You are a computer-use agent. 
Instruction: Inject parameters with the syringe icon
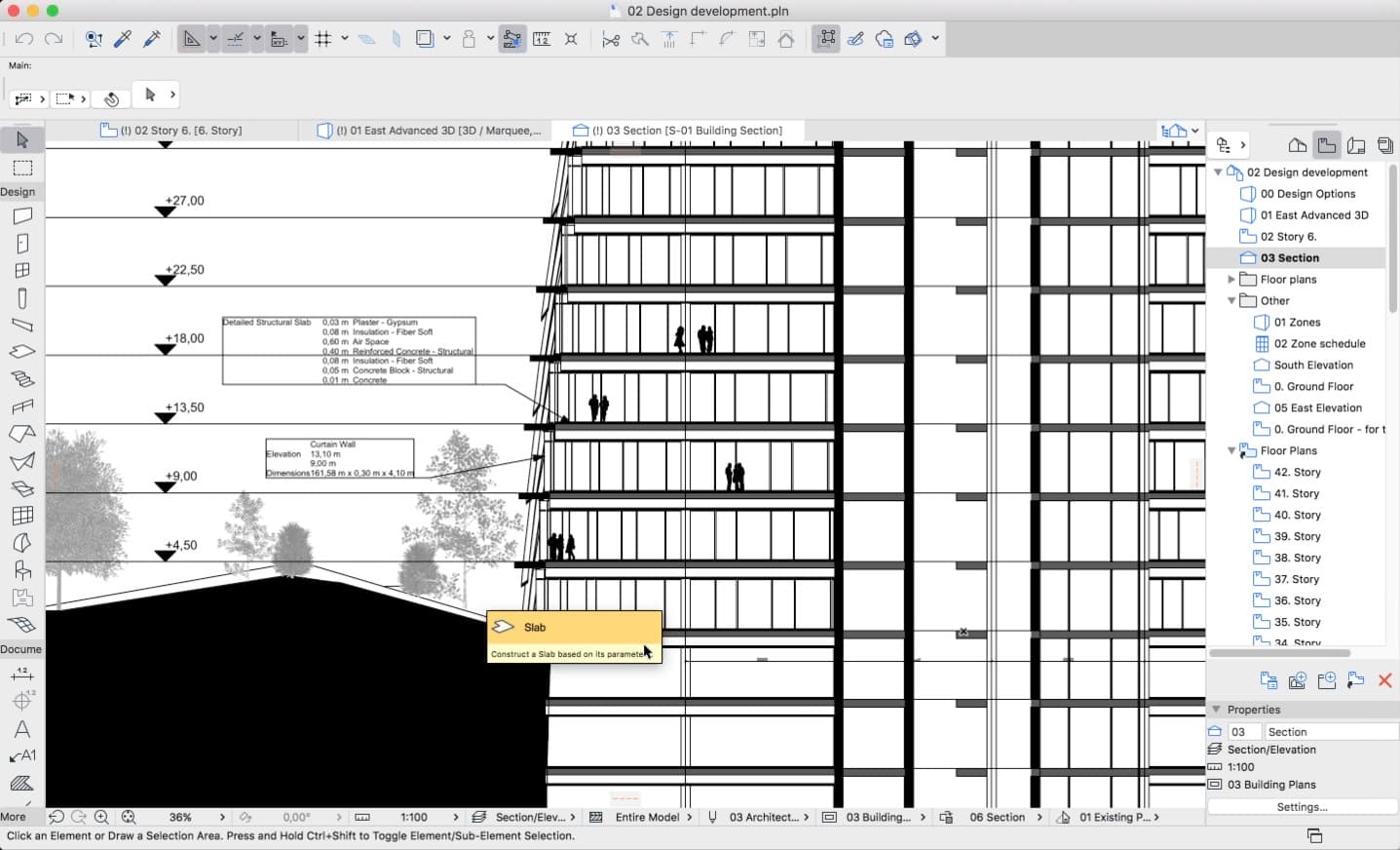click(152, 39)
